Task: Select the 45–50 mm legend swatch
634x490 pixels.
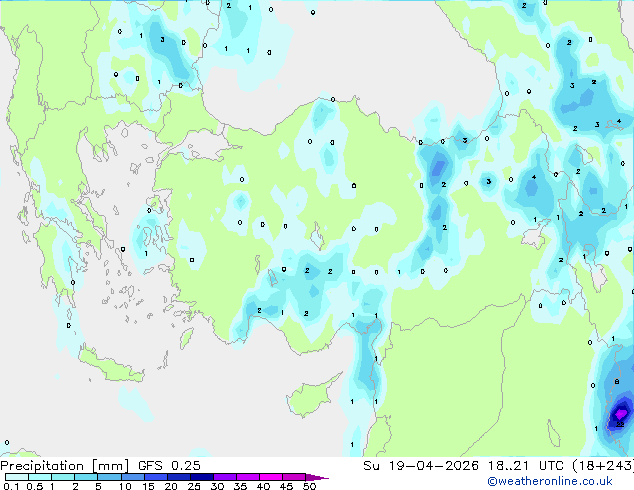Action: click(x=294, y=477)
